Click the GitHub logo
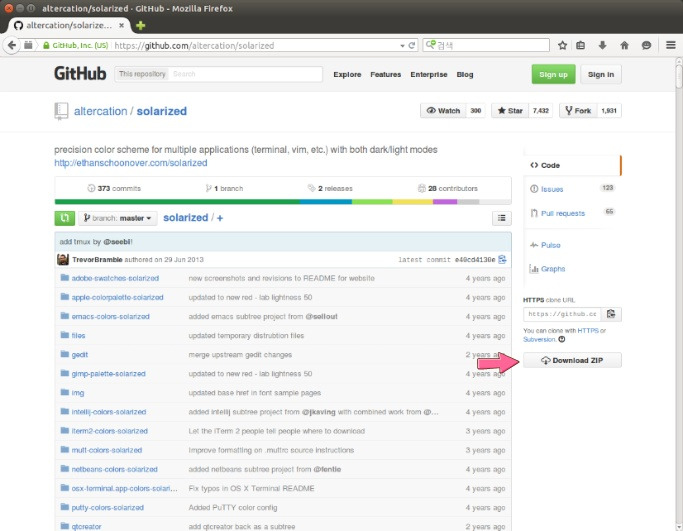This screenshot has width=683, height=531. tap(80, 74)
